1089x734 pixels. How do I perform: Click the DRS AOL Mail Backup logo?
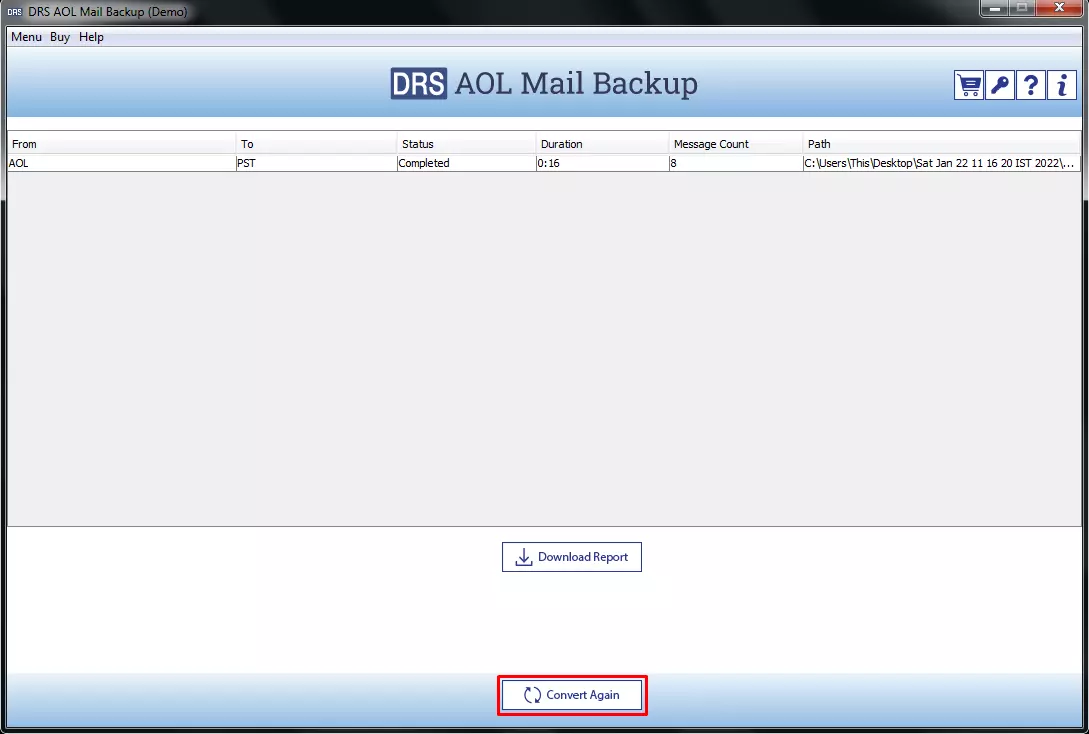(544, 84)
